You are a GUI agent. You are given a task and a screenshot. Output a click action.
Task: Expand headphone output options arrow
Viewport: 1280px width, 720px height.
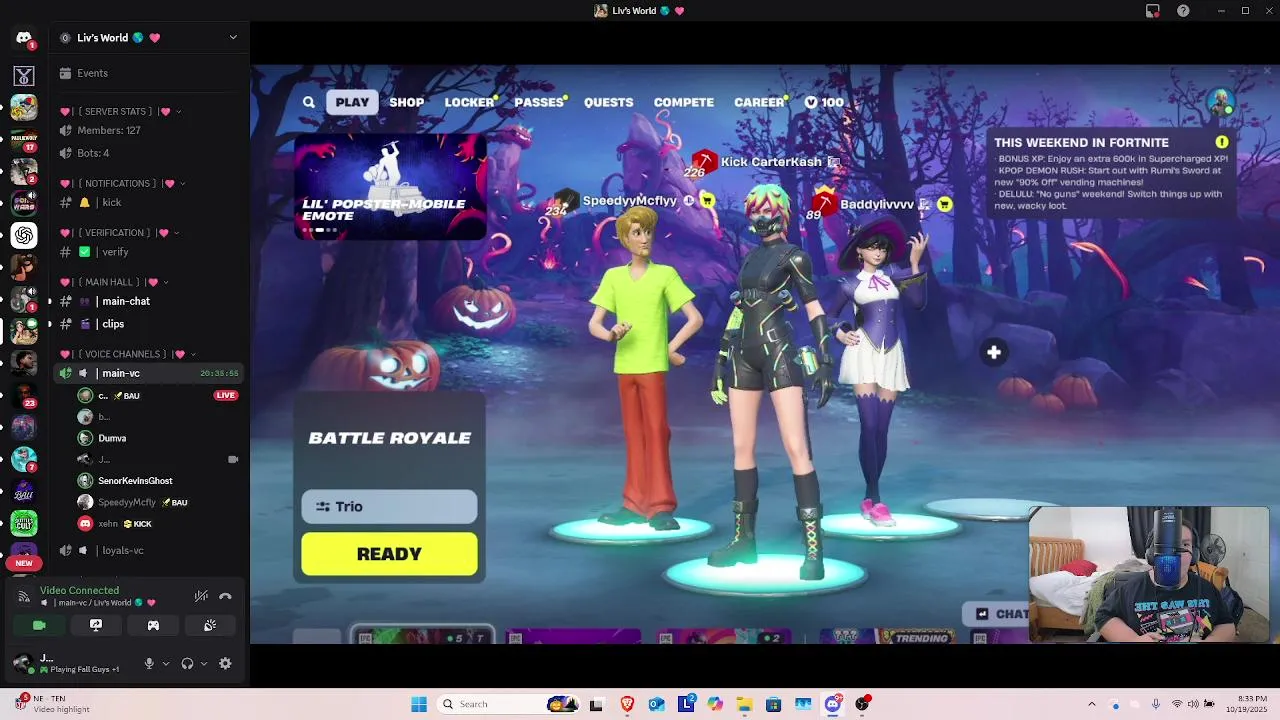click(x=204, y=663)
